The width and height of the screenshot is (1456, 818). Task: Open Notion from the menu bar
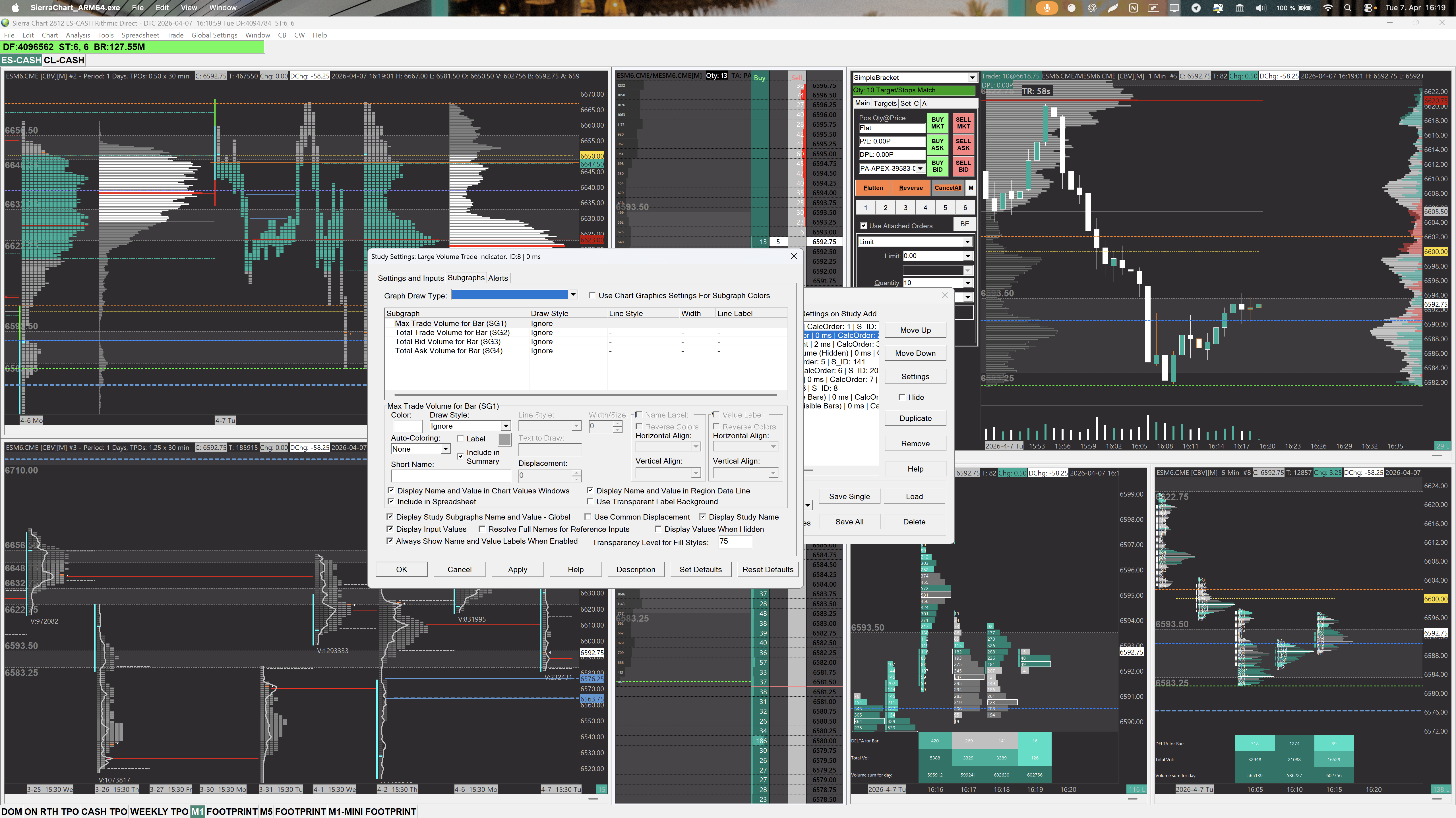click(1133, 8)
